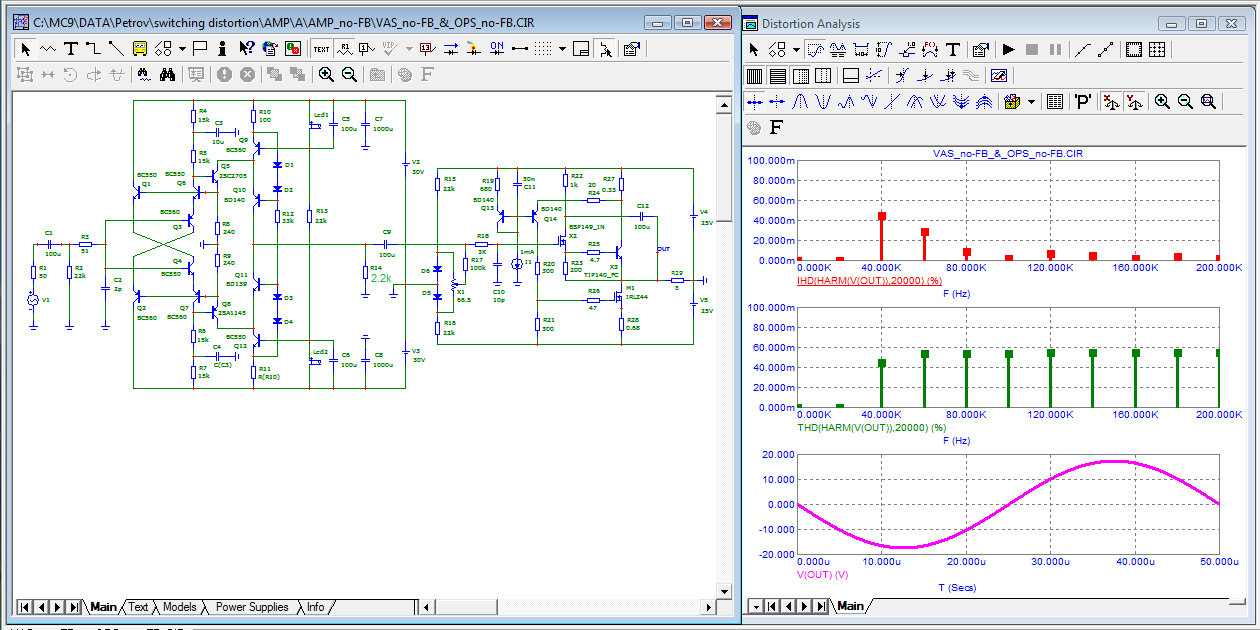Activate the Help mode arrow-question tool
Screen dimensions: 1260x630
pos(246,48)
